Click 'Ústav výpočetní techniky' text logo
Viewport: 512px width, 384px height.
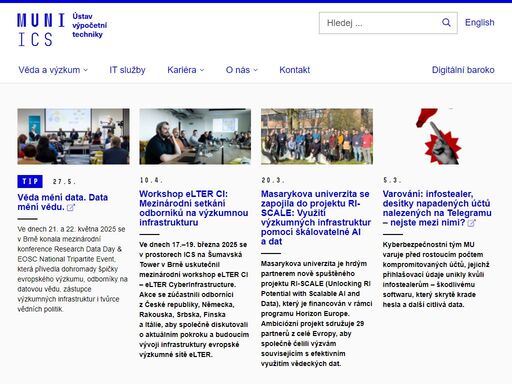tap(89, 25)
